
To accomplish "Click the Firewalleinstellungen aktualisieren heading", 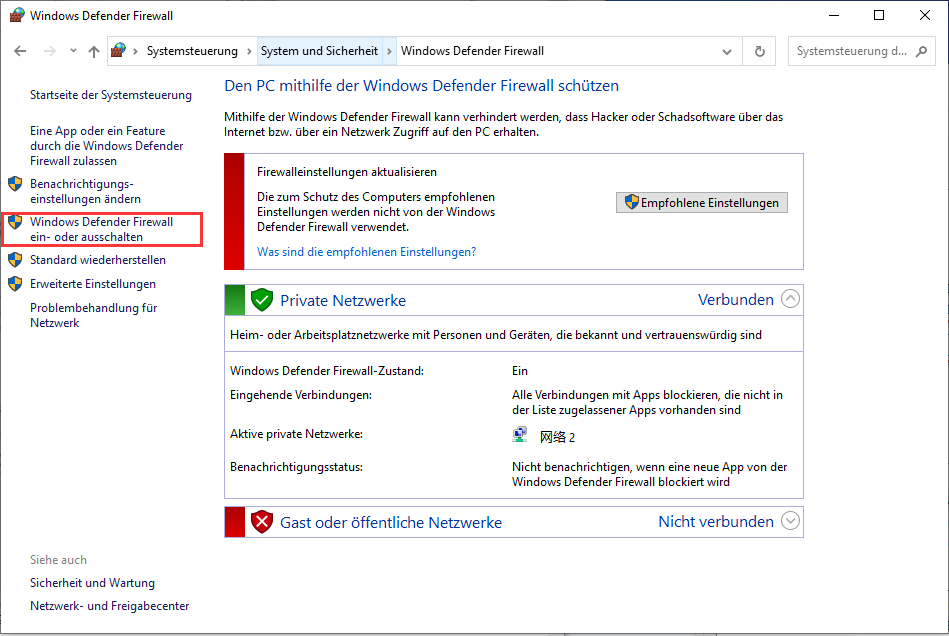I will [x=347, y=172].
